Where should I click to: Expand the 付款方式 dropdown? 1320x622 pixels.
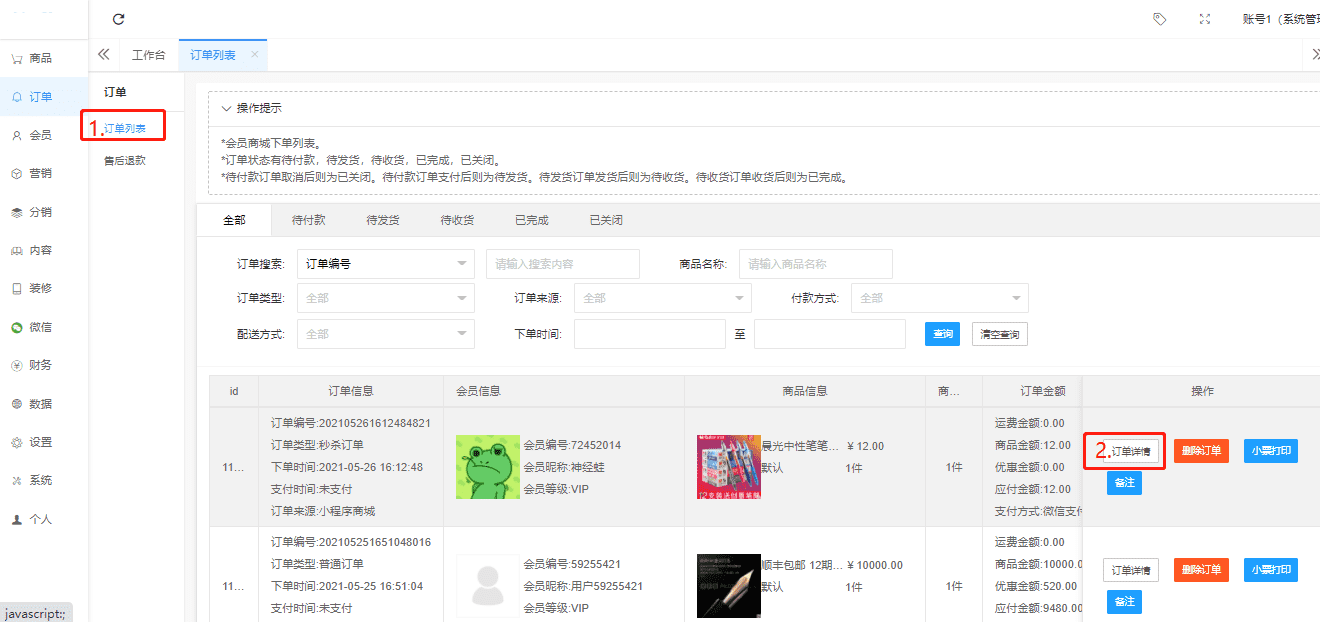point(939,298)
